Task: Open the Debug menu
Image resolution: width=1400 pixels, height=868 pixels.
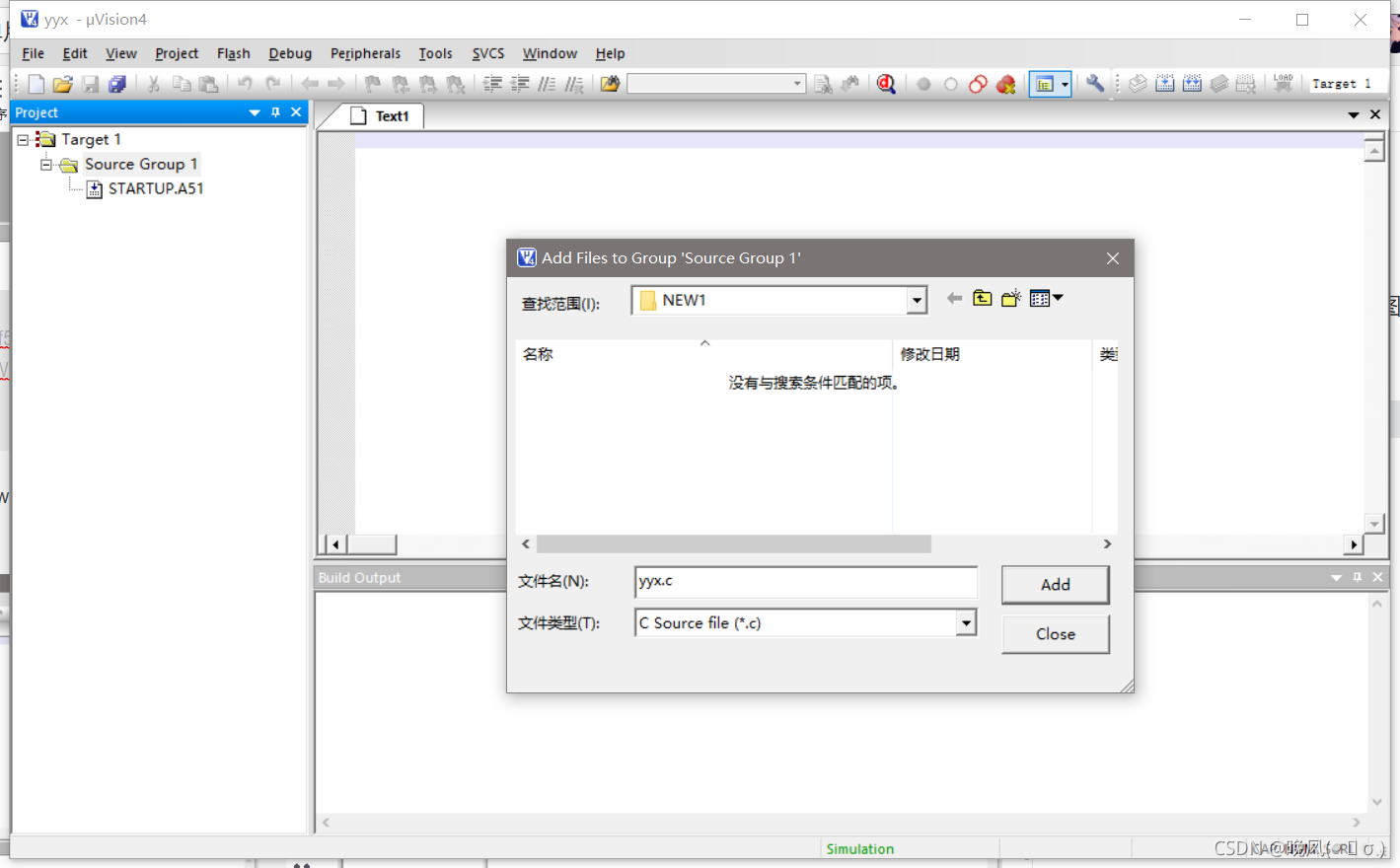Action: pos(290,53)
